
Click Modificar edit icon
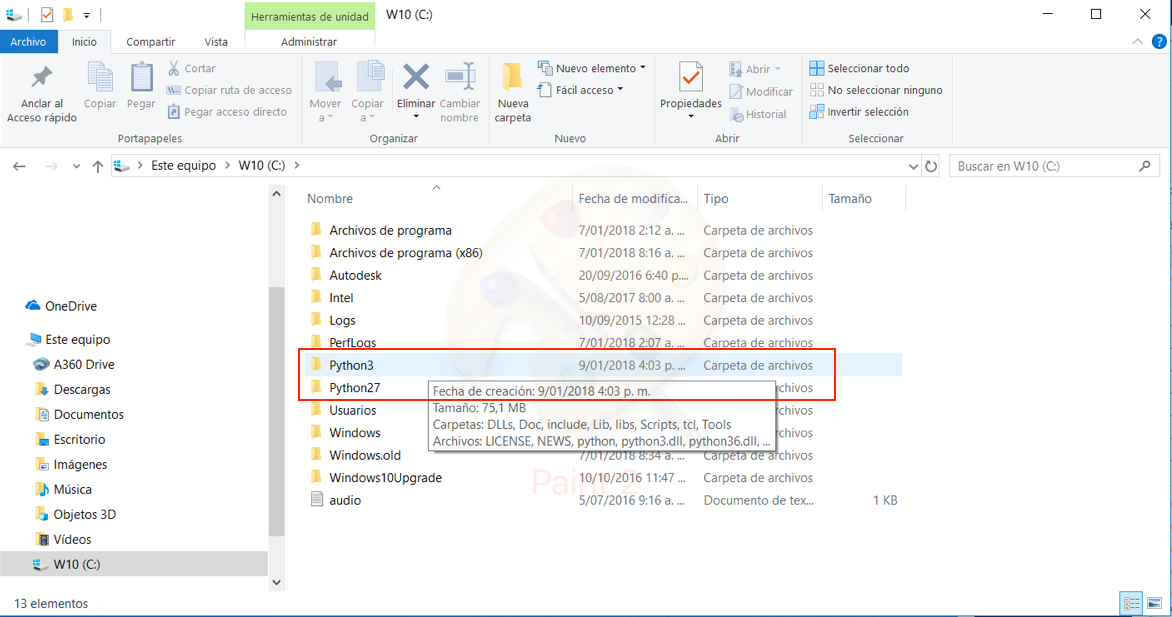tap(736, 91)
